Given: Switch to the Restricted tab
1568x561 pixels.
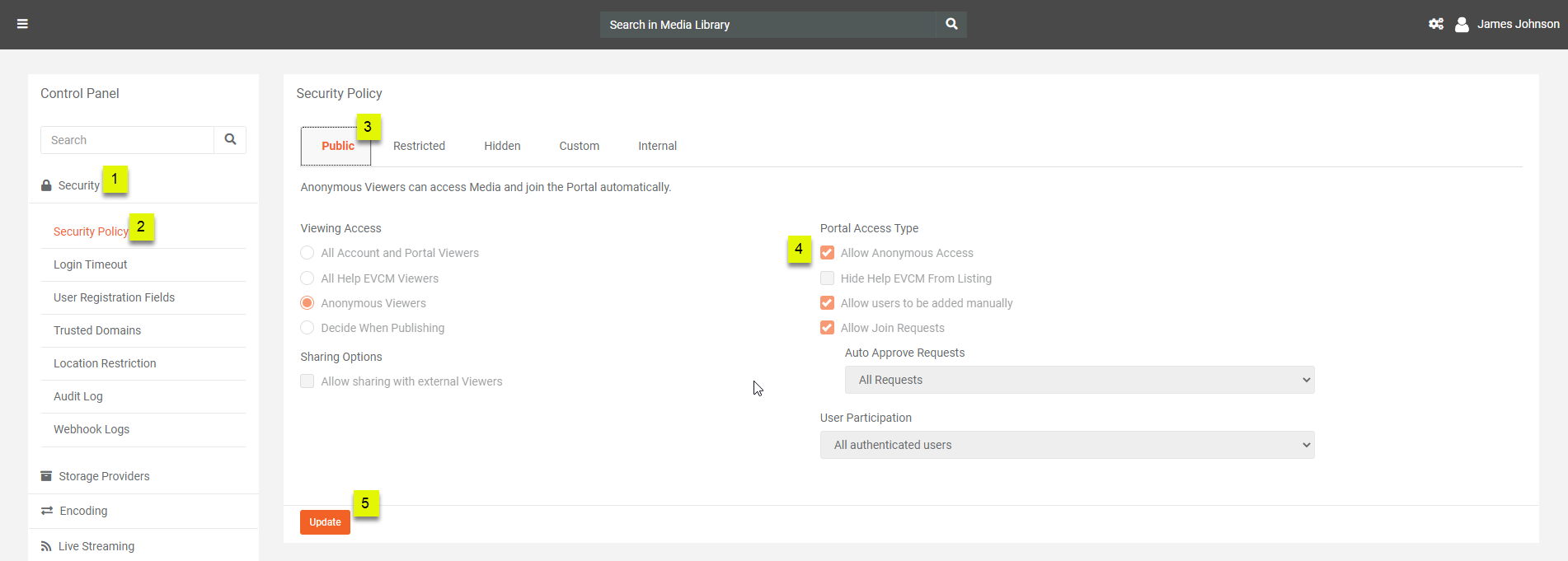Looking at the screenshot, I should 419,146.
